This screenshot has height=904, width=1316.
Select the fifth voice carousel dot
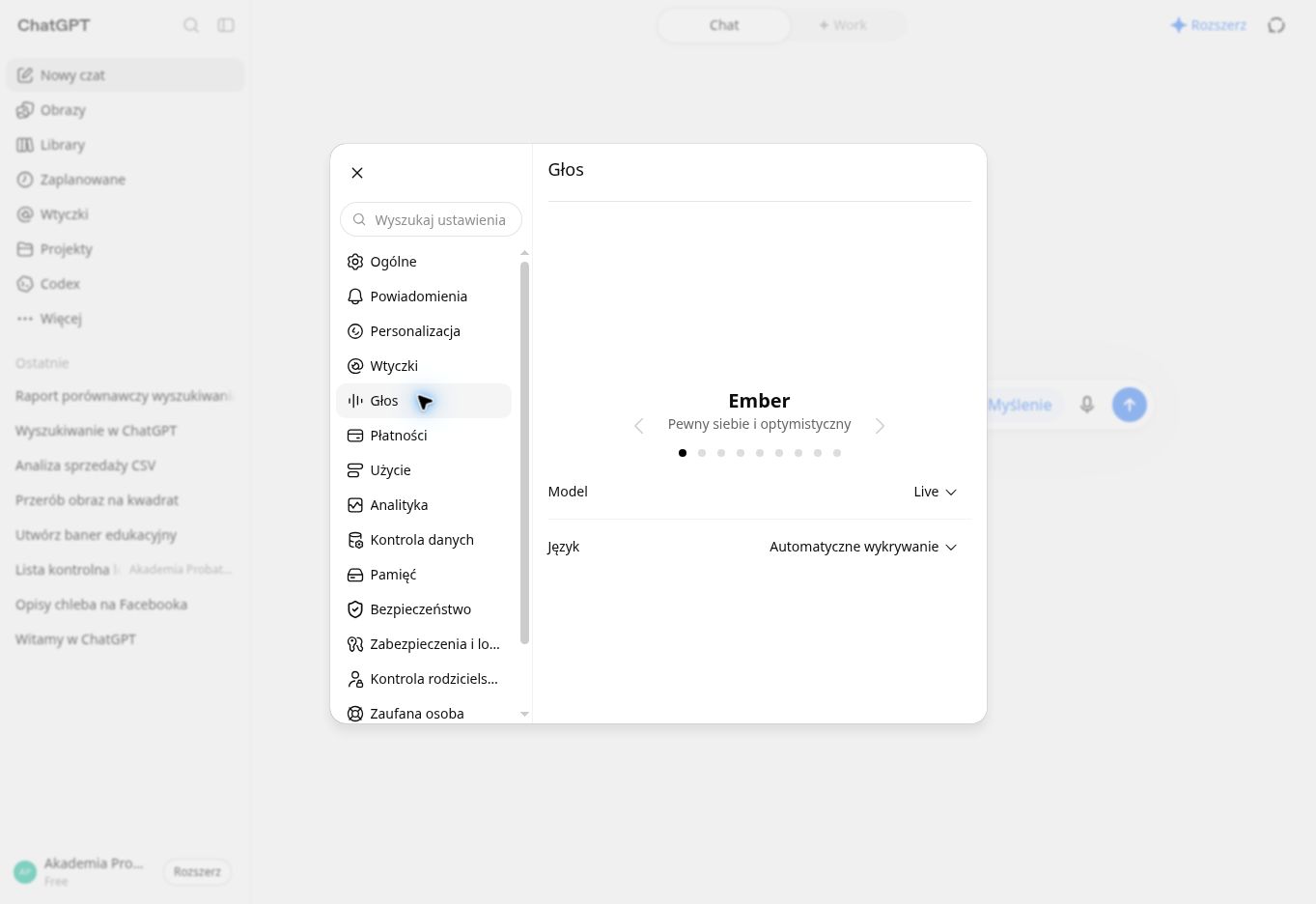[x=760, y=453]
